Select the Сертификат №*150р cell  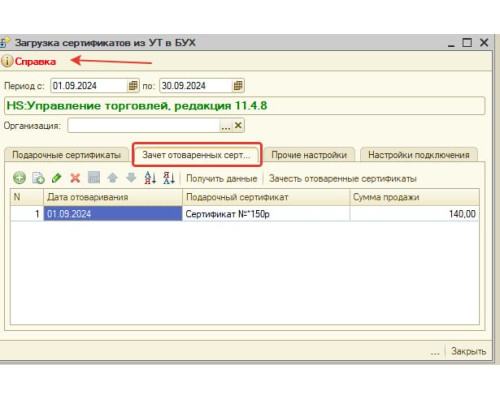(266, 214)
